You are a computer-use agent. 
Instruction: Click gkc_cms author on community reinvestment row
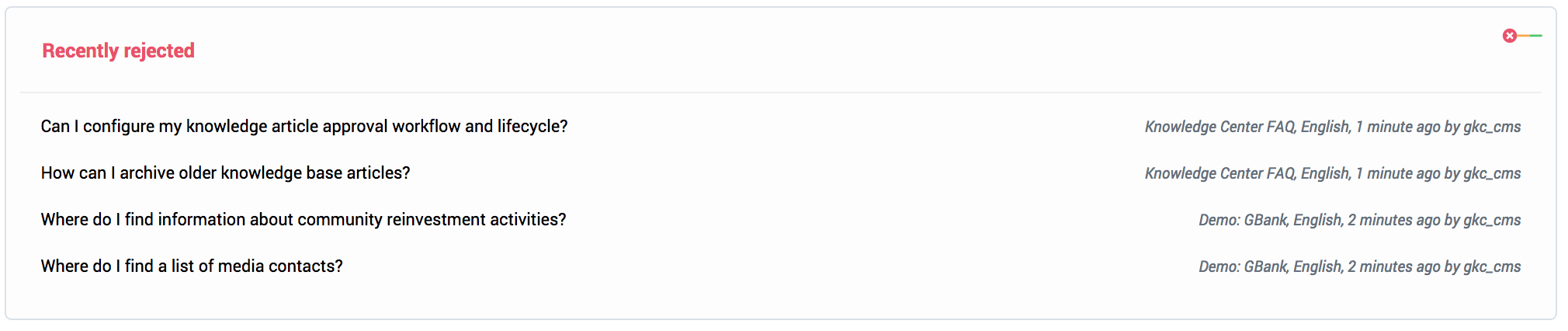coord(1492,220)
